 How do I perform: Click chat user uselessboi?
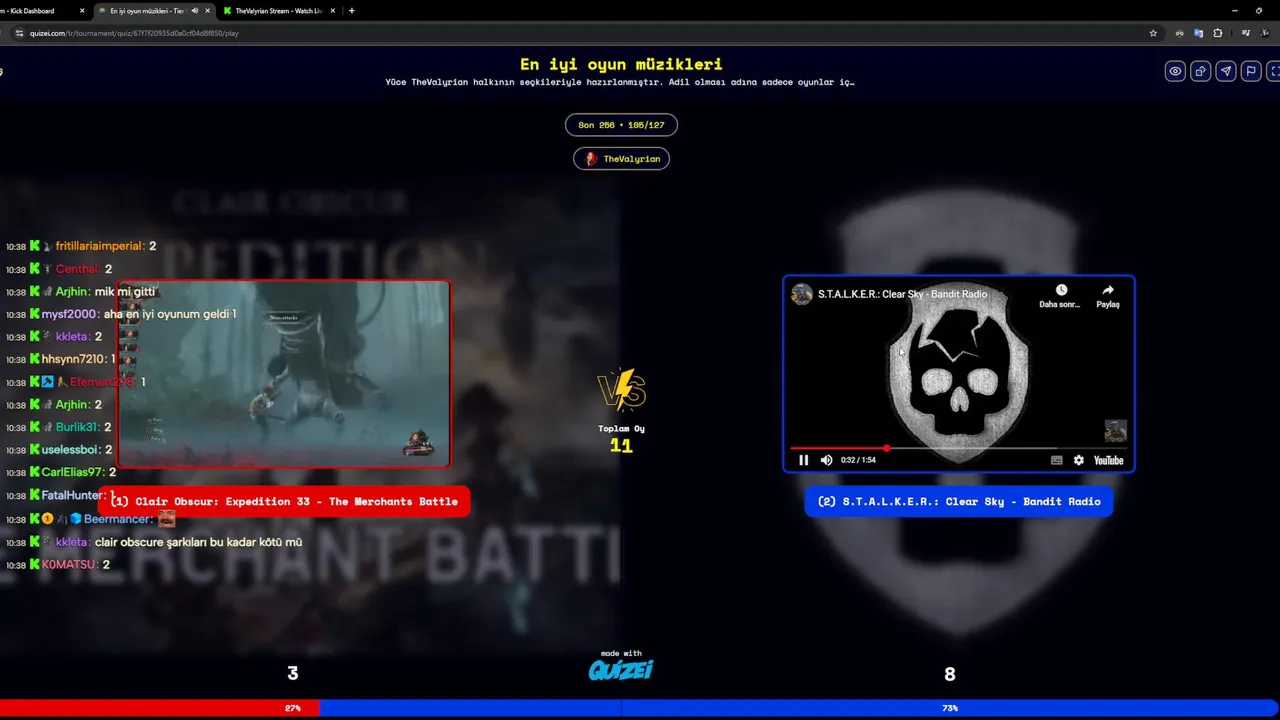pos(71,450)
